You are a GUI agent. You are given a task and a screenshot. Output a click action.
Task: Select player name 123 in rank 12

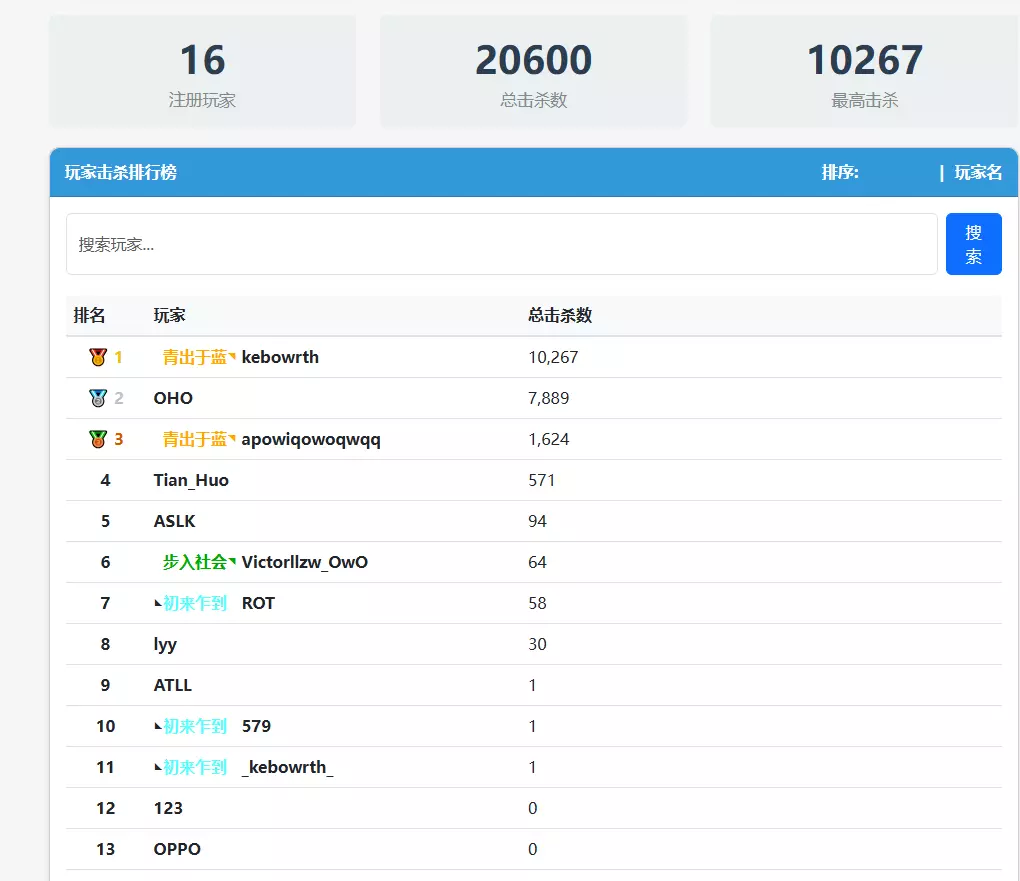[x=168, y=808]
